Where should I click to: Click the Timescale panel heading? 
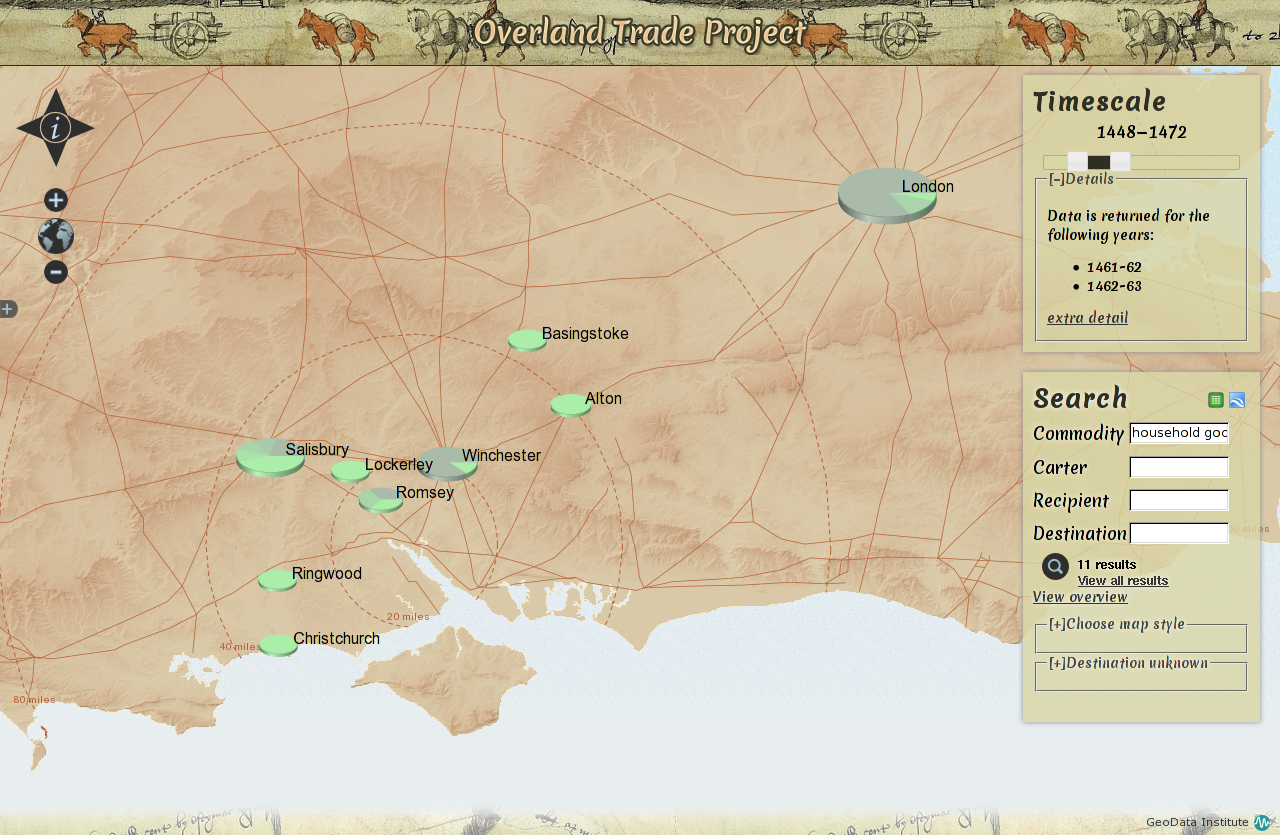pos(1099,102)
